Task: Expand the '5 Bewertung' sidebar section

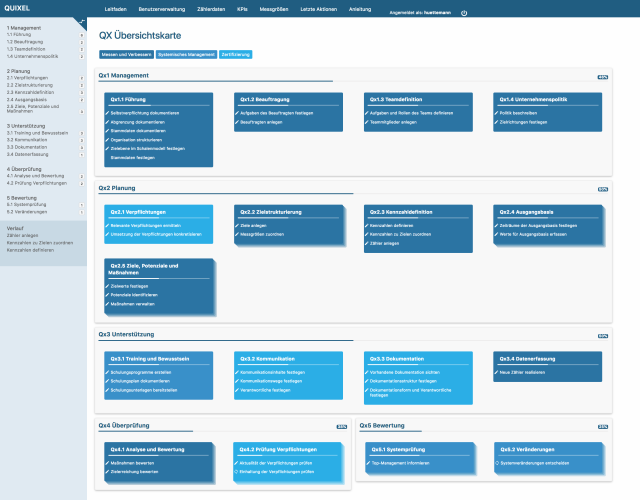Action: (x=21, y=198)
